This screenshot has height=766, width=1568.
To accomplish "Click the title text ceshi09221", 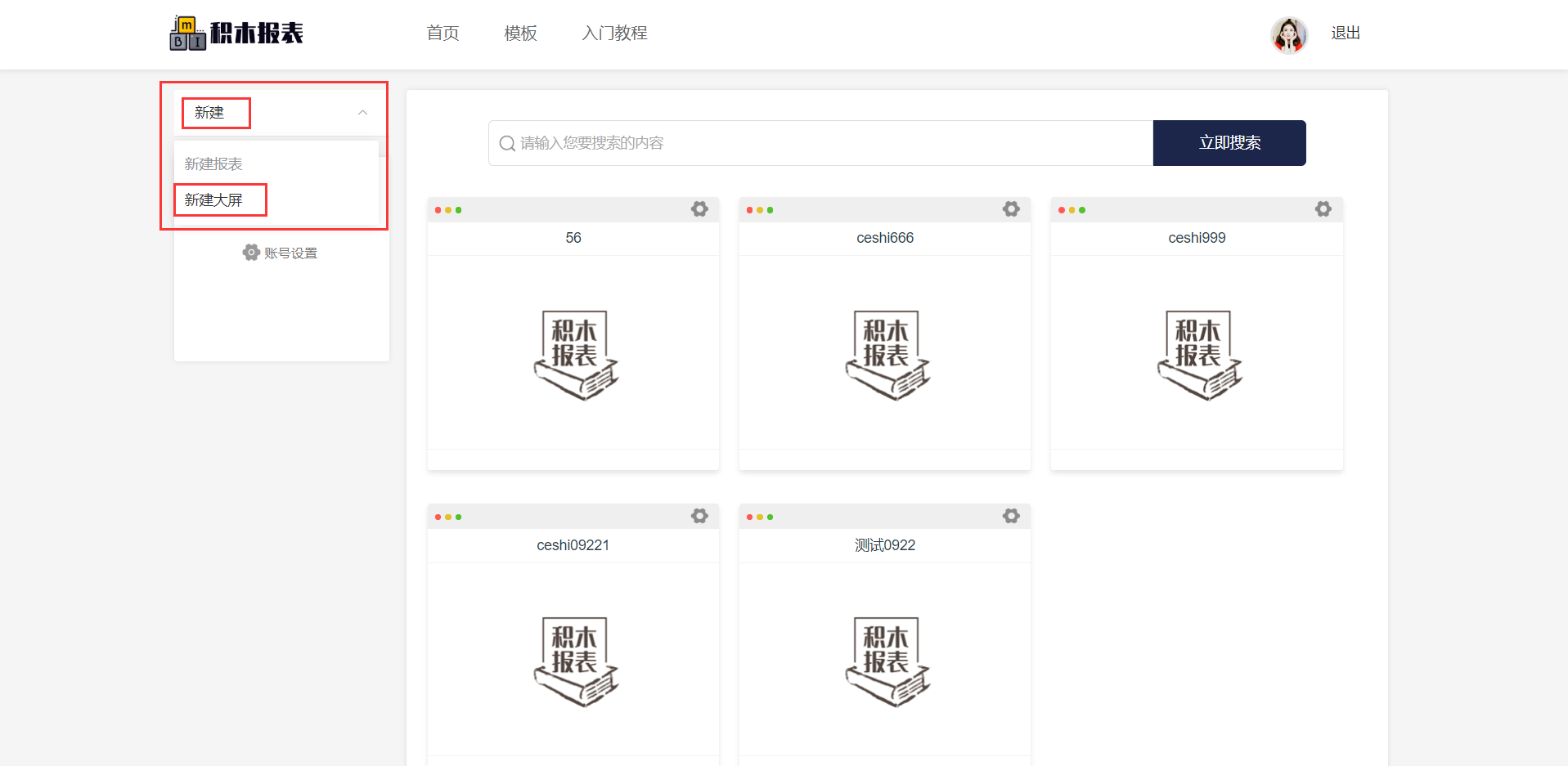I will click(x=573, y=545).
